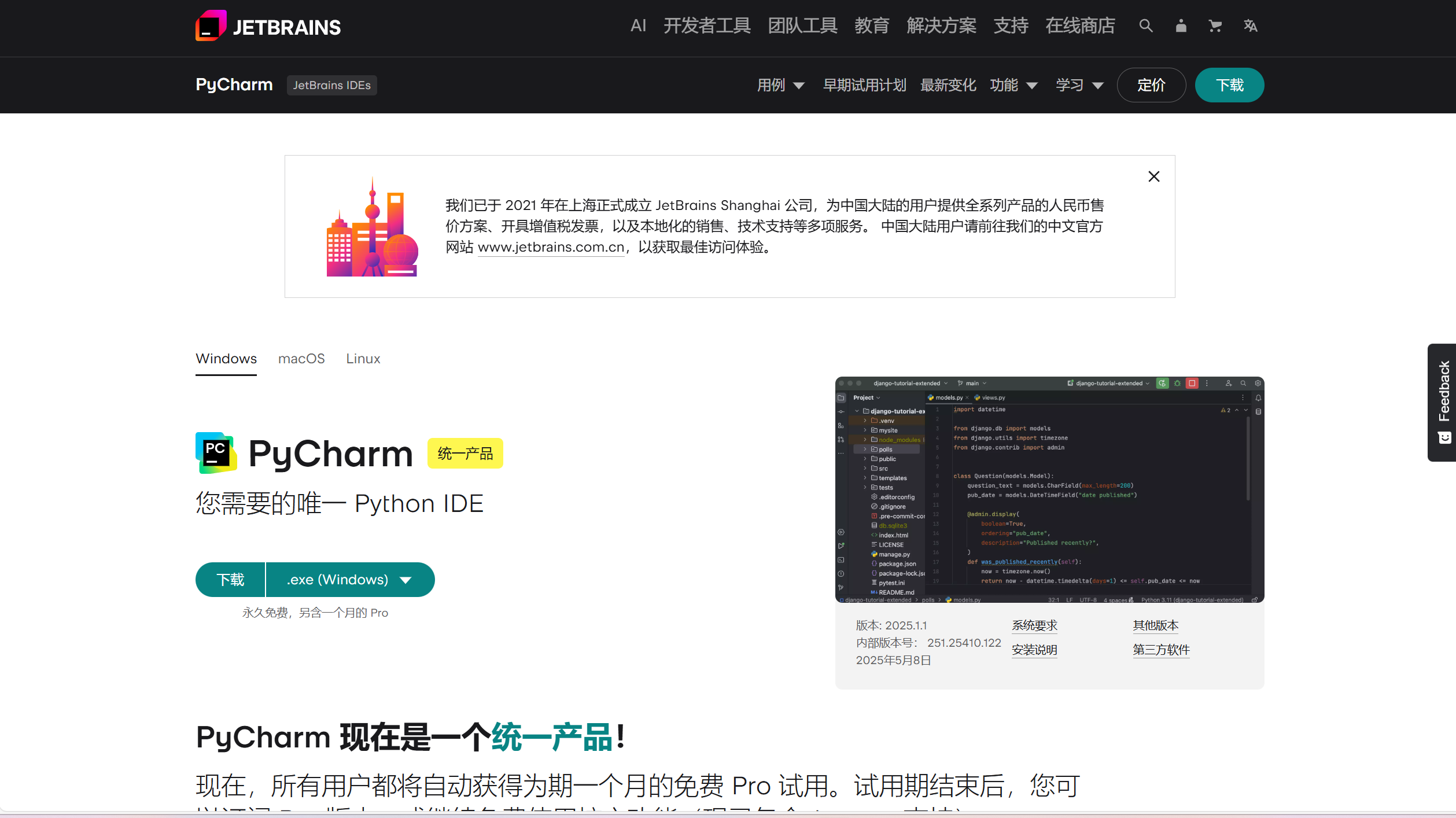
Task: Close the Shanghai notice banner
Action: (x=1153, y=176)
